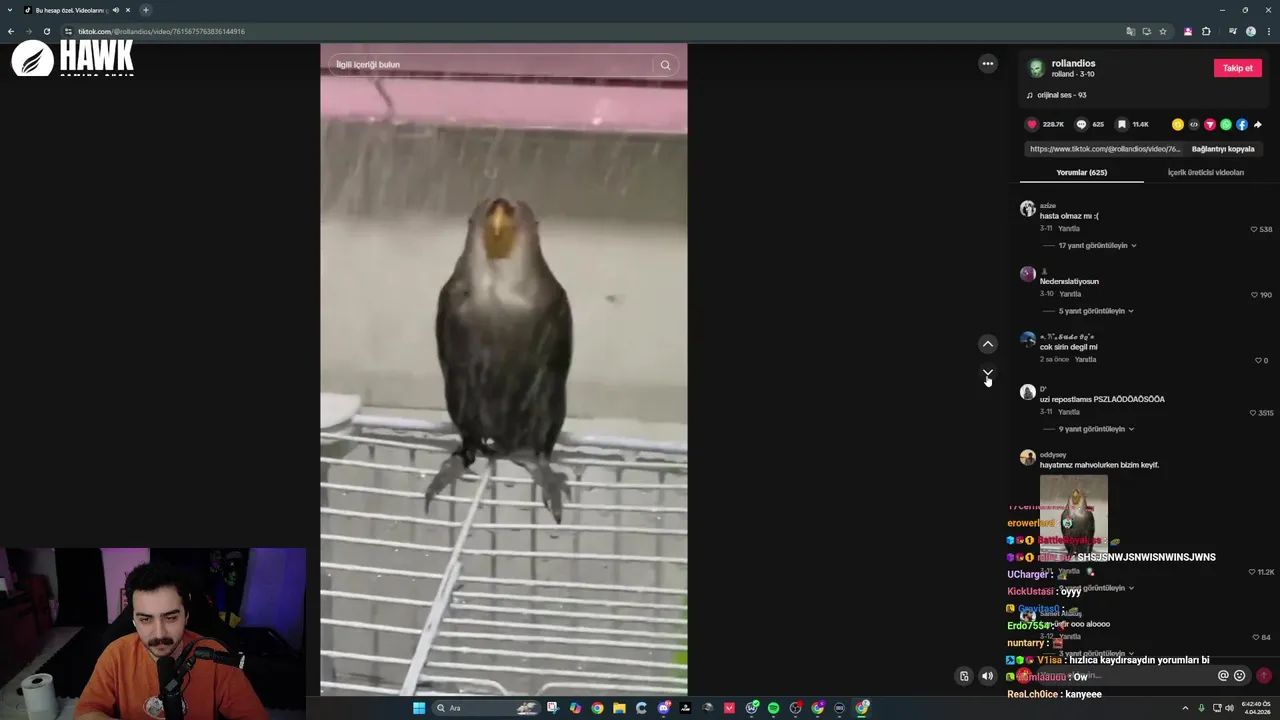Open comments via speech bubble icon
This screenshot has width=1280, height=720.
pyautogui.click(x=1081, y=124)
